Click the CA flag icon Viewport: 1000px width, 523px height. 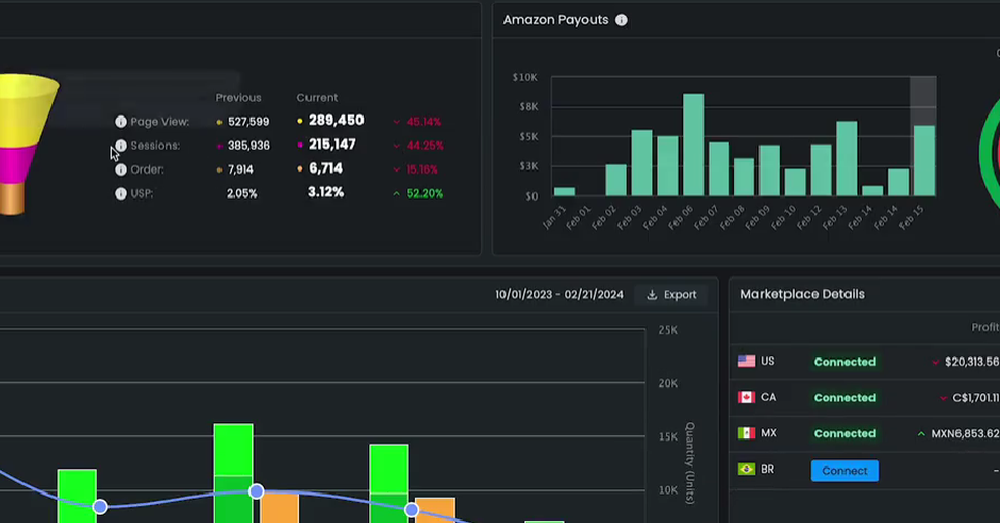(746, 397)
